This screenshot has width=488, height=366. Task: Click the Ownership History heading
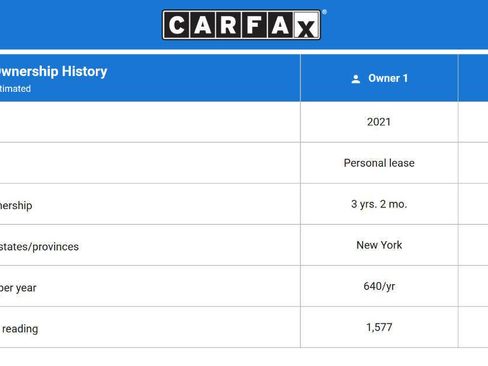(53, 71)
